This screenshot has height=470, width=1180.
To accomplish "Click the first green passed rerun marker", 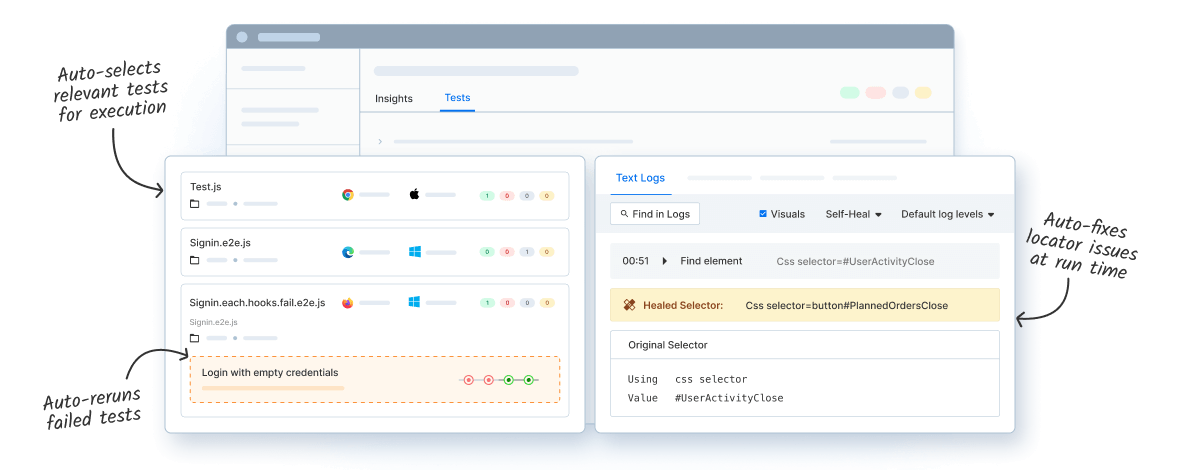I will click(x=509, y=380).
